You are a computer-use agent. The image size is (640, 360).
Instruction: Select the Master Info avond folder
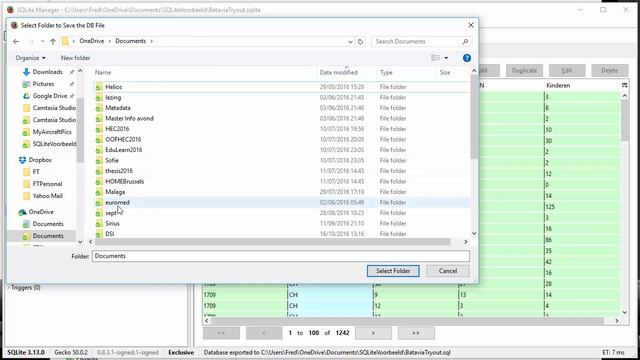pyautogui.click(x=129, y=118)
